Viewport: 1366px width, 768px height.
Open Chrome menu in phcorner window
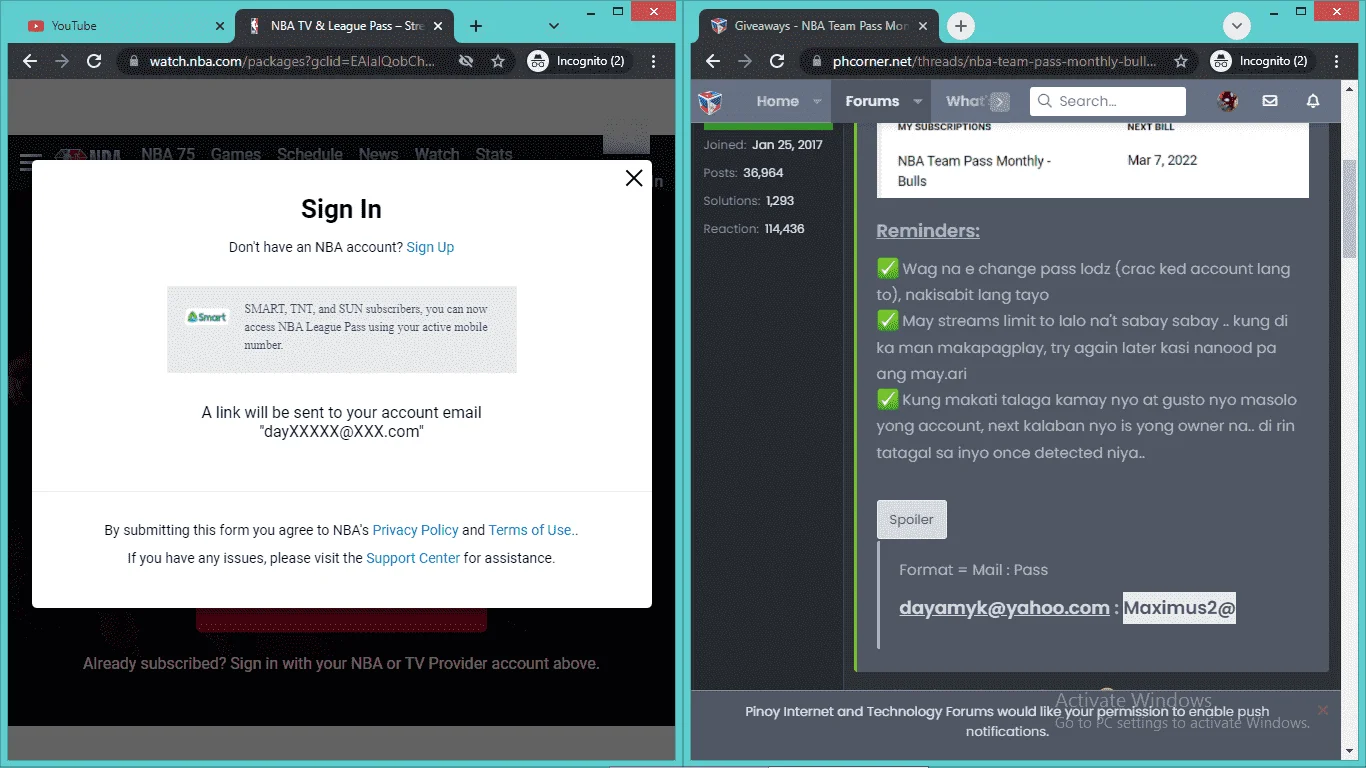1337,61
